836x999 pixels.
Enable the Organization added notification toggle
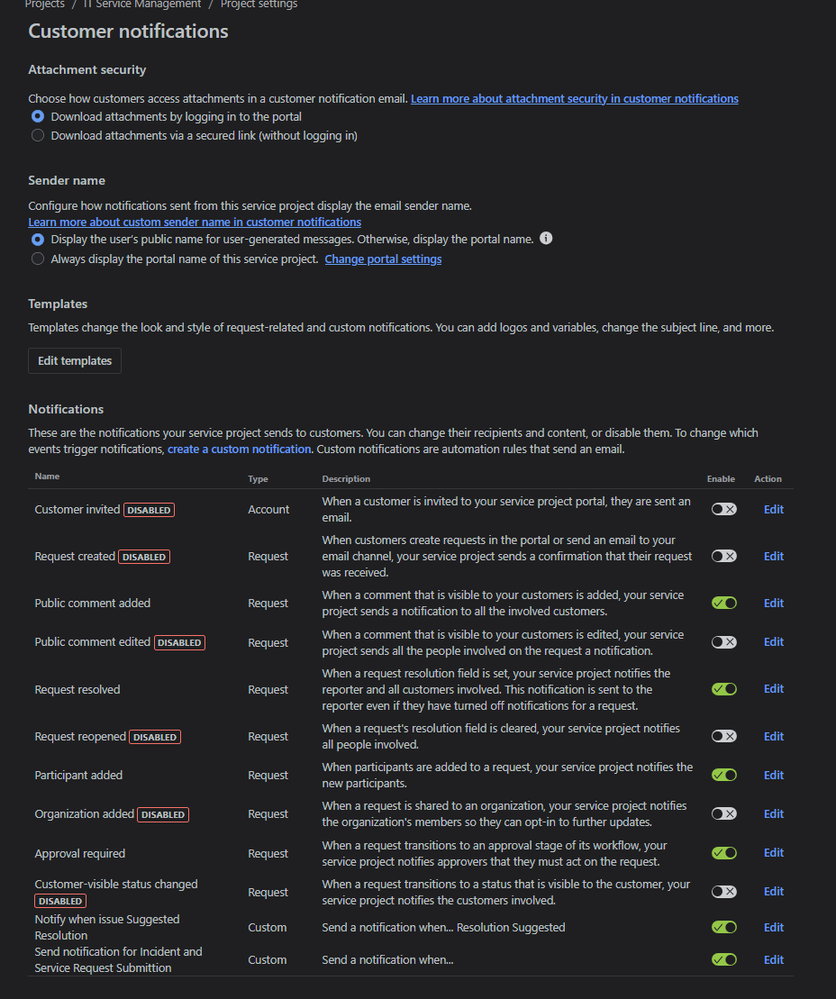(723, 813)
